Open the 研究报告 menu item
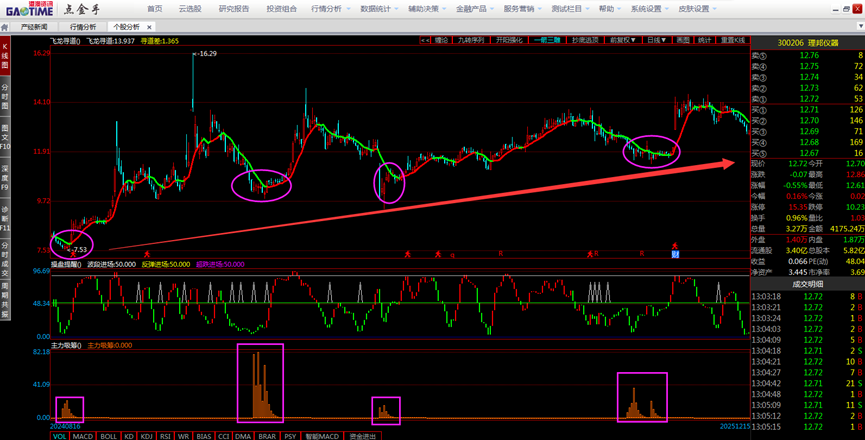 point(233,9)
